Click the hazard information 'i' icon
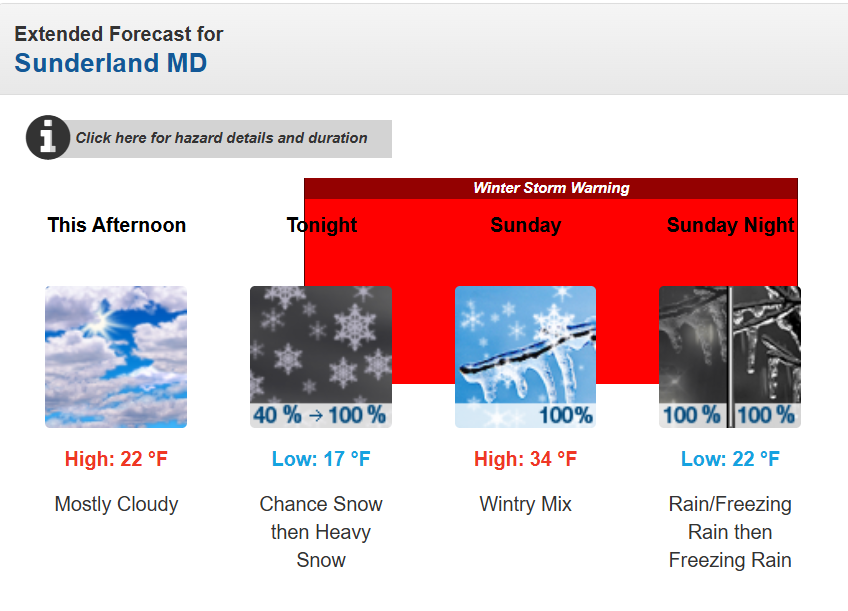The width and height of the screenshot is (848, 611). 47,138
